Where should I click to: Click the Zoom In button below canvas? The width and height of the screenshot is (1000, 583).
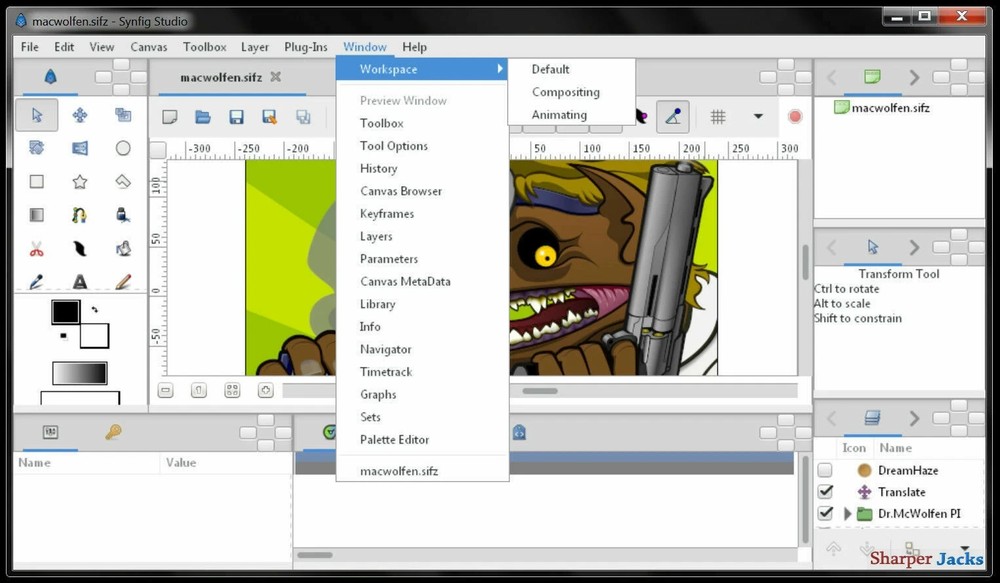tap(265, 390)
